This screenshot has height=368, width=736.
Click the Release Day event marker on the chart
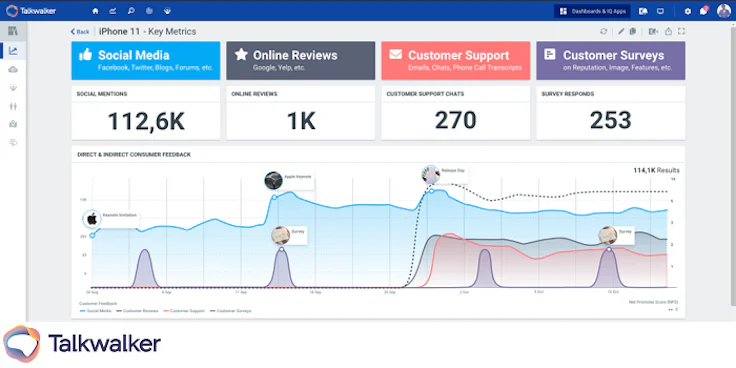coord(430,174)
